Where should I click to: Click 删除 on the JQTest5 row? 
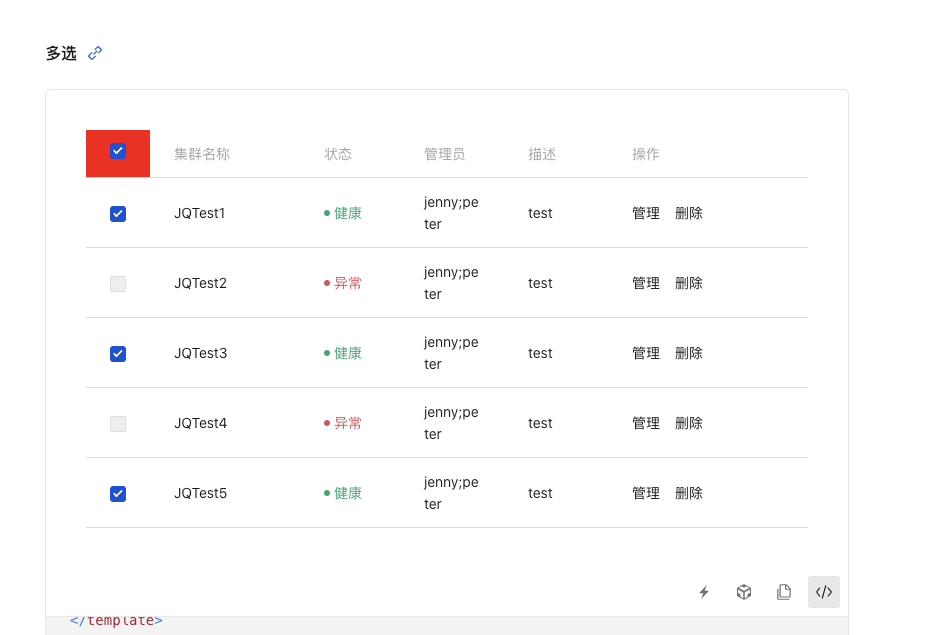pyautogui.click(x=688, y=493)
